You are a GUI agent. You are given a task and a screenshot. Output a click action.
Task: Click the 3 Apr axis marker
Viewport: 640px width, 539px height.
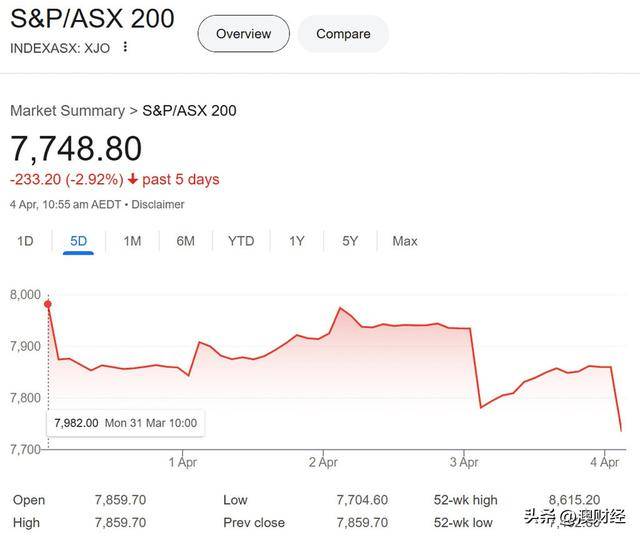(464, 462)
